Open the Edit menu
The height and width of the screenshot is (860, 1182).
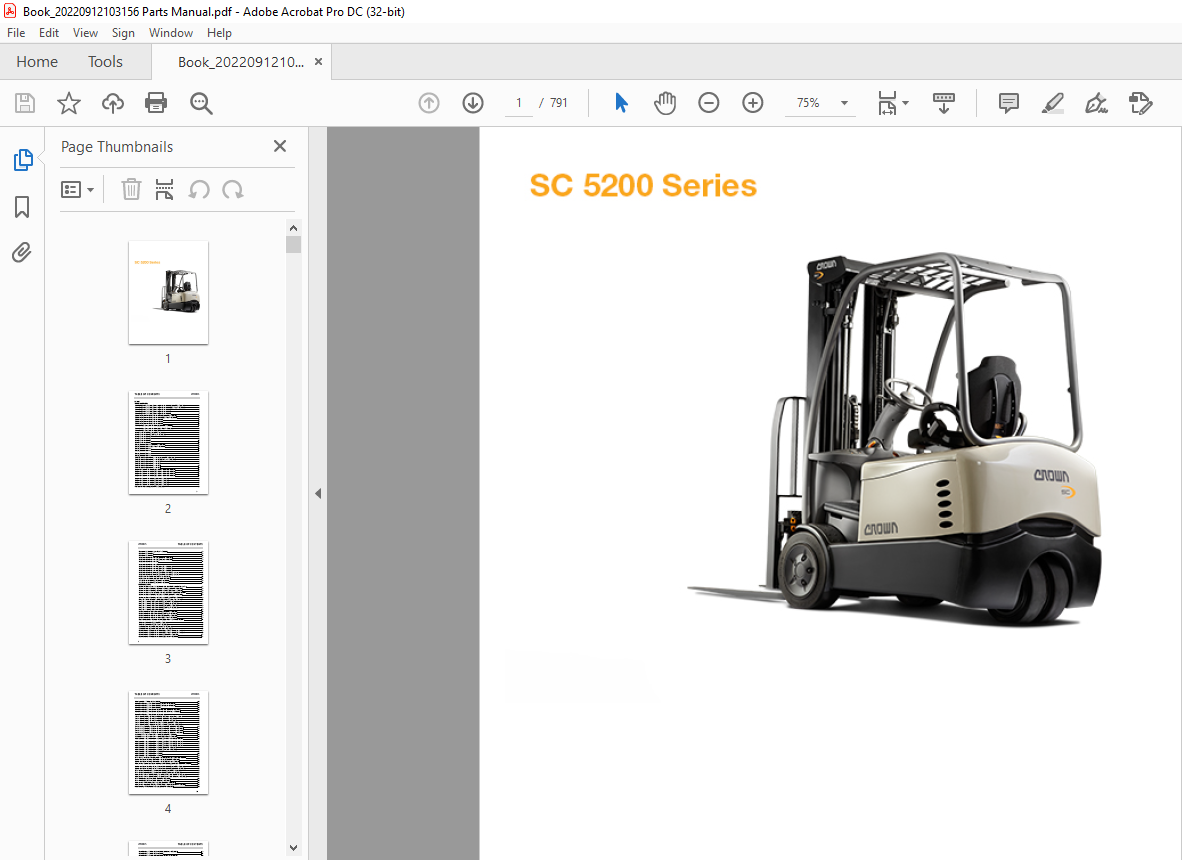coord(49,33)
